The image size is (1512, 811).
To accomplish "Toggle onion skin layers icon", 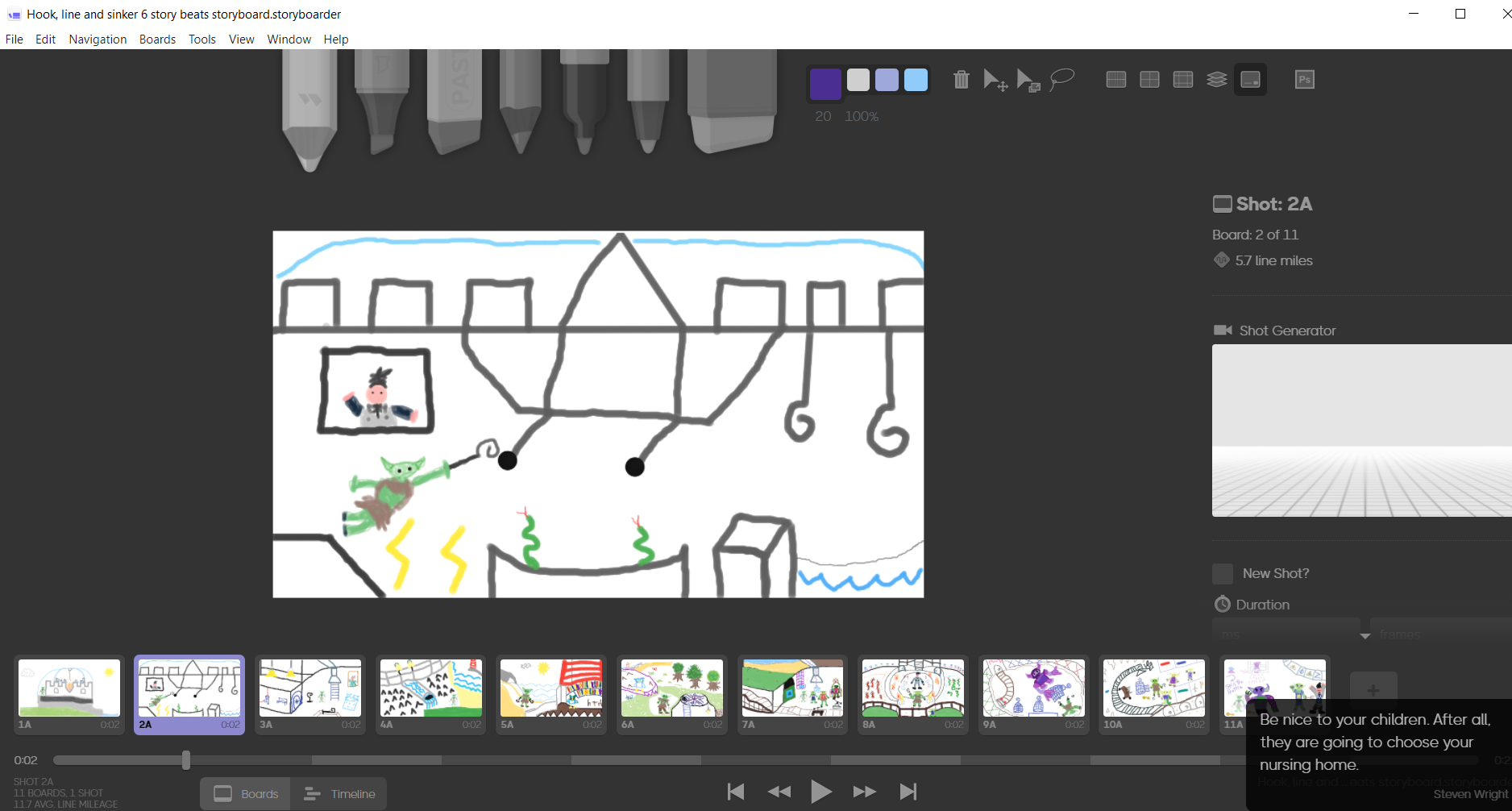I will pyautogui.click(x=1217, y=79).
